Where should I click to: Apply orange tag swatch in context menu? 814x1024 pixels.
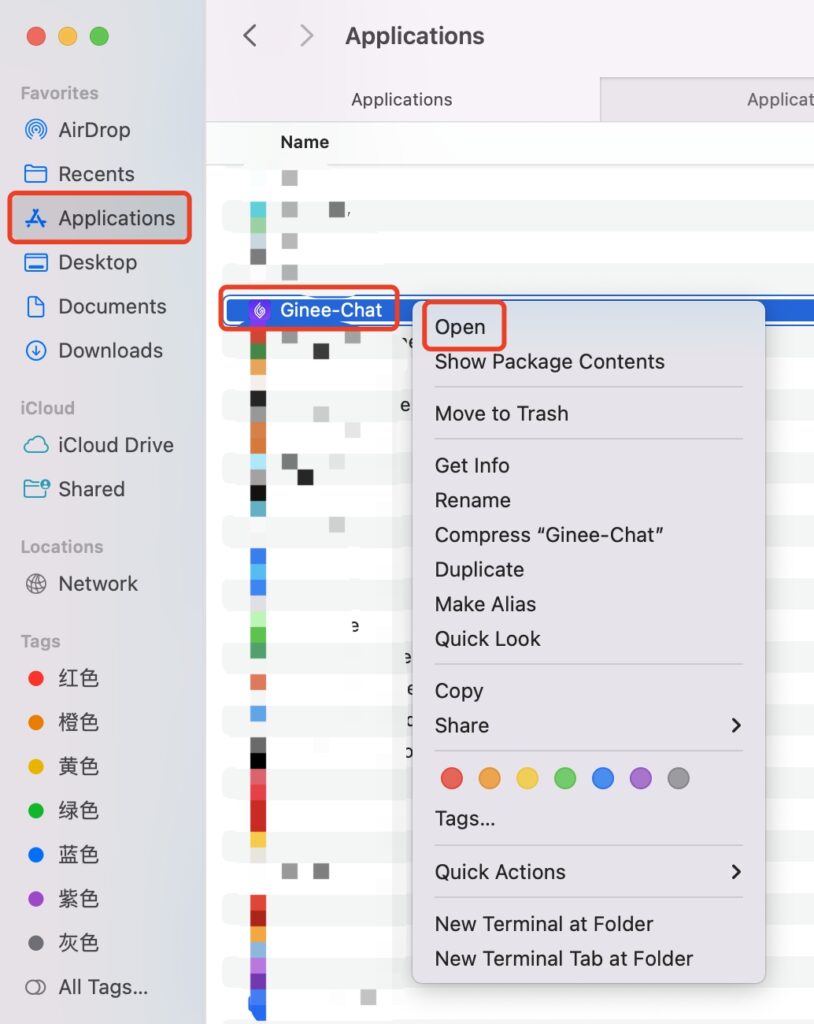click(x=489, y=778)
